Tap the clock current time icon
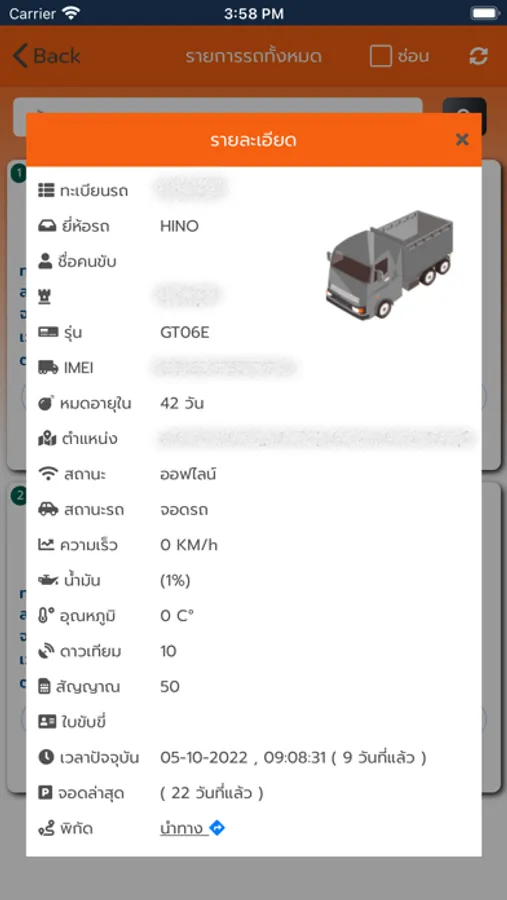 click(46, 757)
